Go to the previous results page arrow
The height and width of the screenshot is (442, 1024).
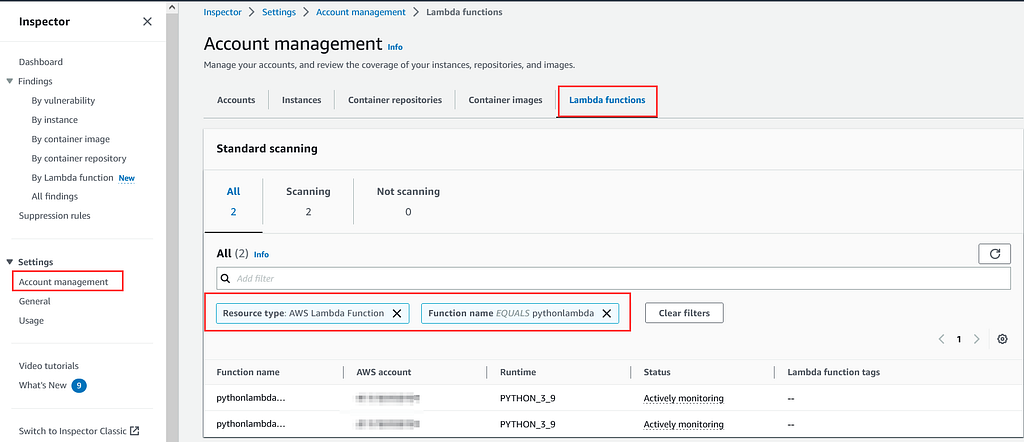tap(942, 339)
